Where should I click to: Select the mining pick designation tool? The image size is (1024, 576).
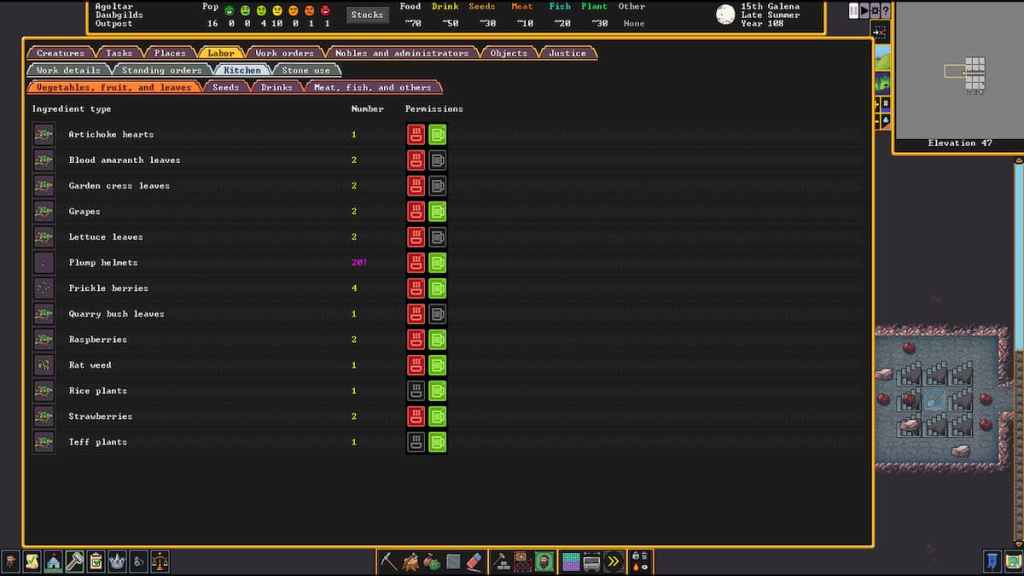coord(388,561)
